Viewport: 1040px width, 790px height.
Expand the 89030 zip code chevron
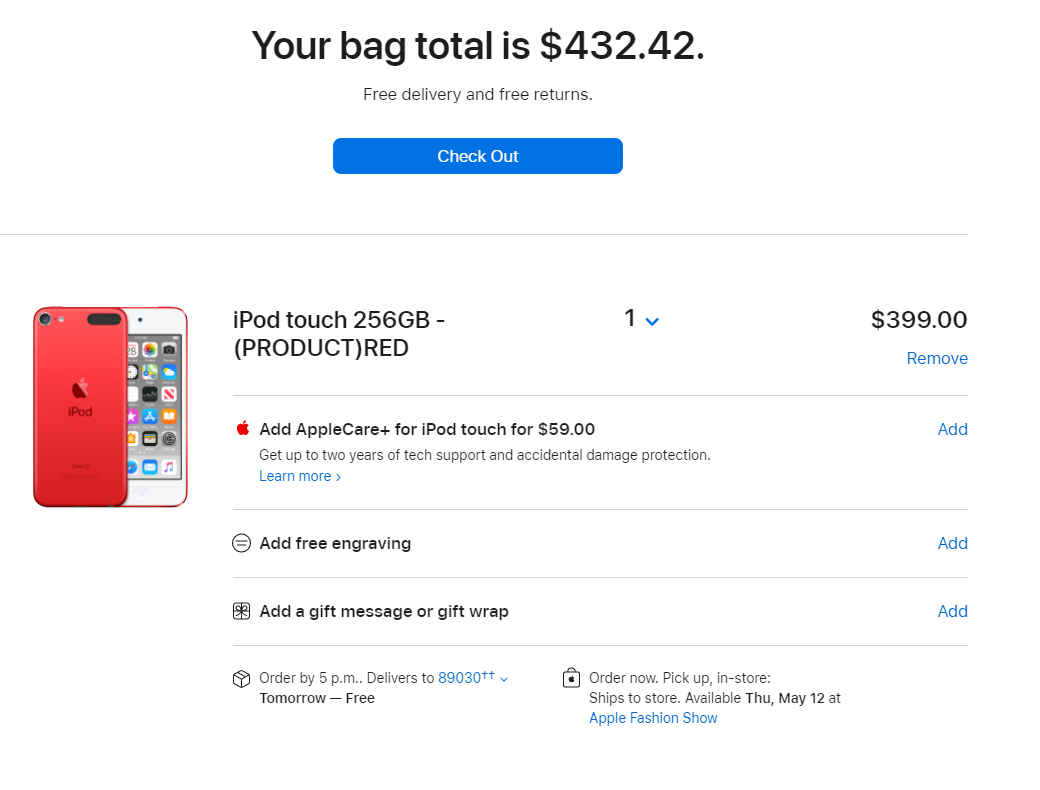coord(504,679)
